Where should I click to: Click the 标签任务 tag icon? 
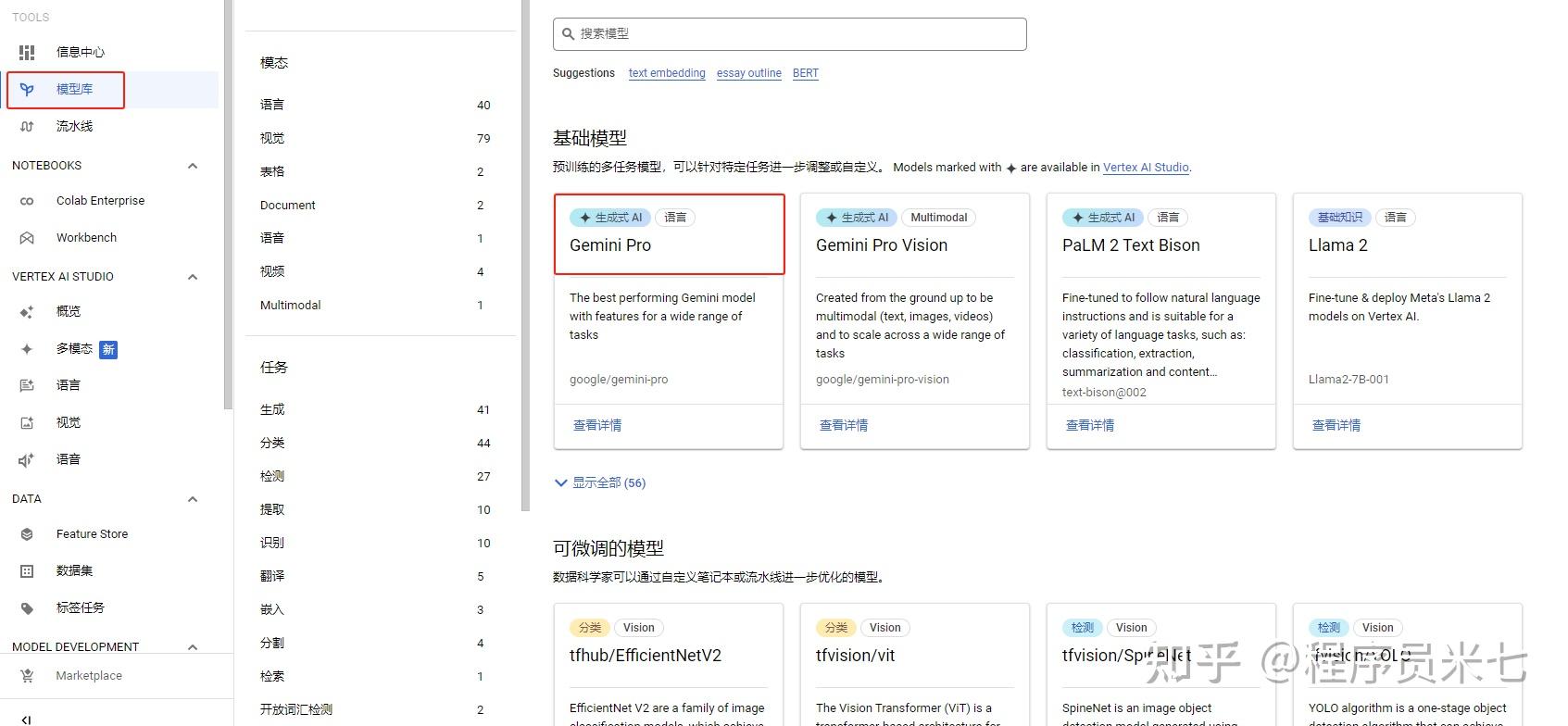(x=27, y=608)
